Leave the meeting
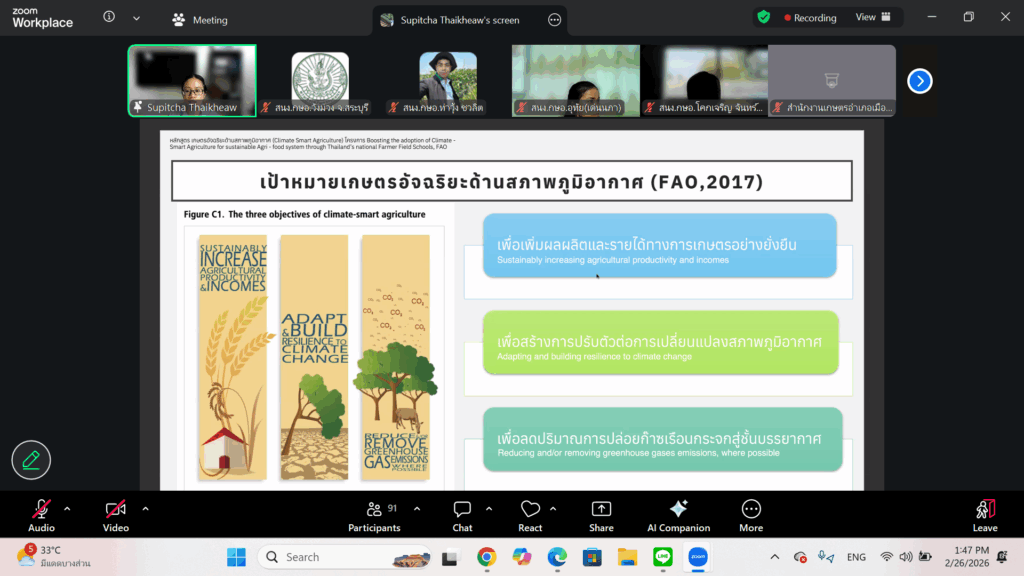The width and height of the screenshot is (1024, 576). pos(985,514)
